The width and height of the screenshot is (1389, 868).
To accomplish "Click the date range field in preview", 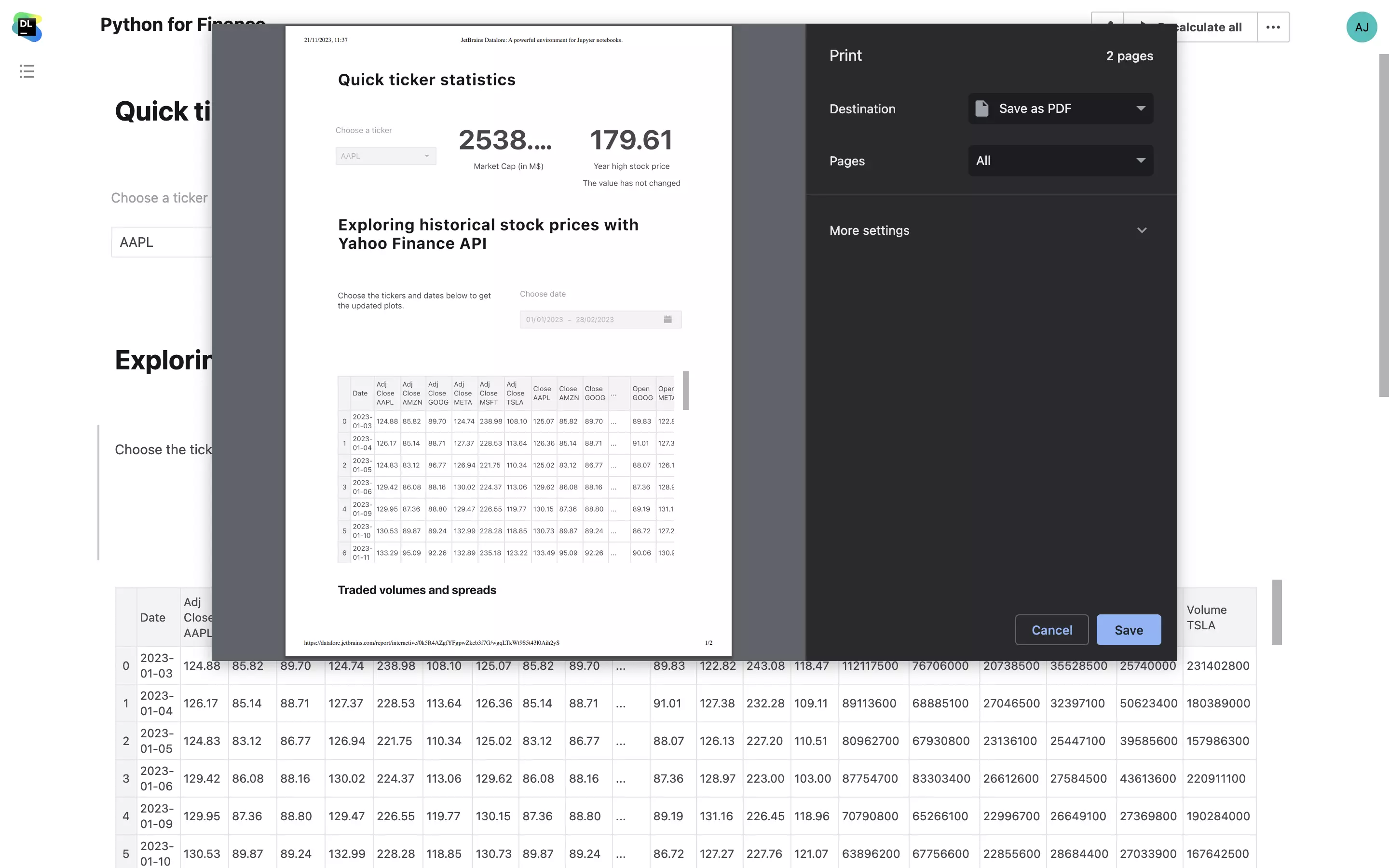I will pyautogui.click(x=591, y=320).
